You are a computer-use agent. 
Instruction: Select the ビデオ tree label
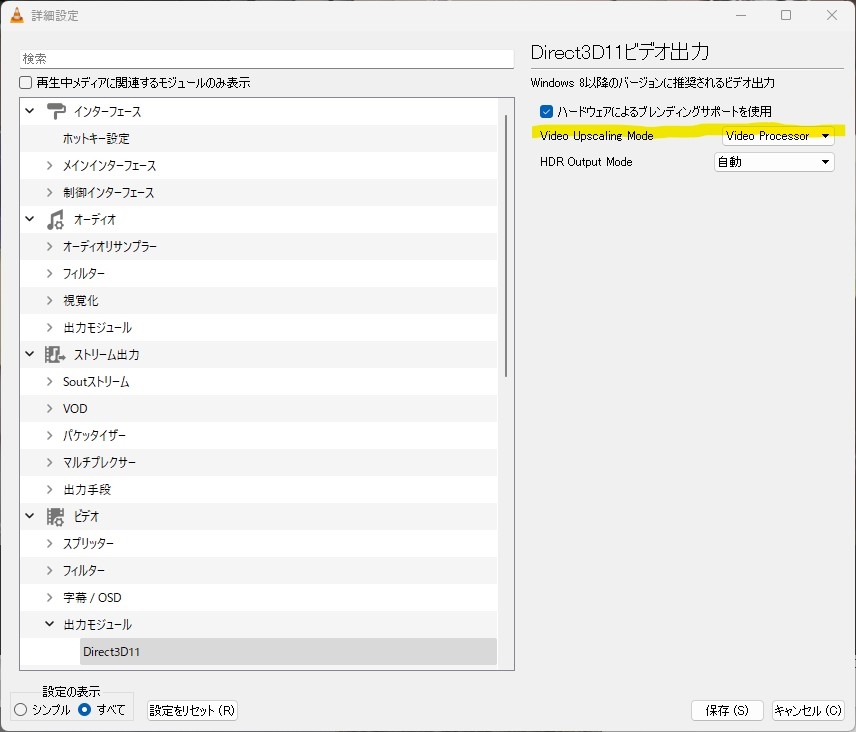86,516
